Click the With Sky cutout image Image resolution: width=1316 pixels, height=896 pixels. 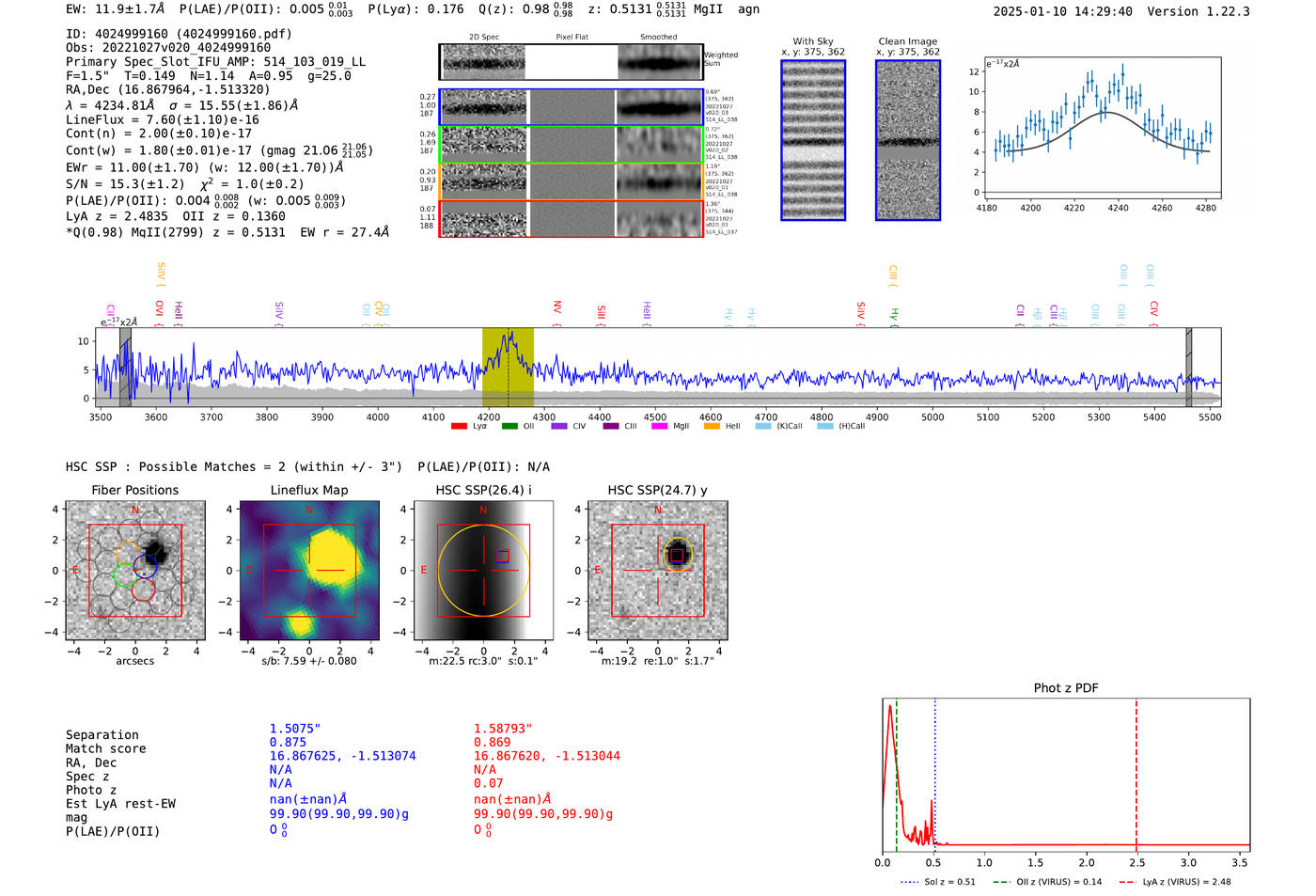point(813,140)
